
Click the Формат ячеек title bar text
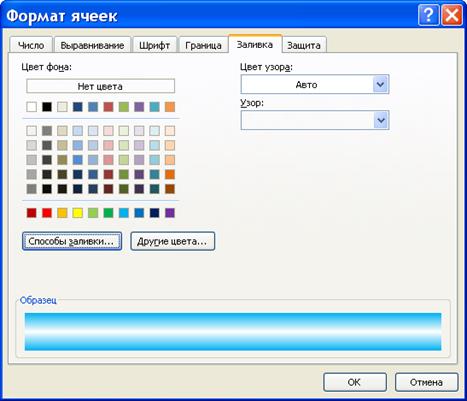coord(62,16)
